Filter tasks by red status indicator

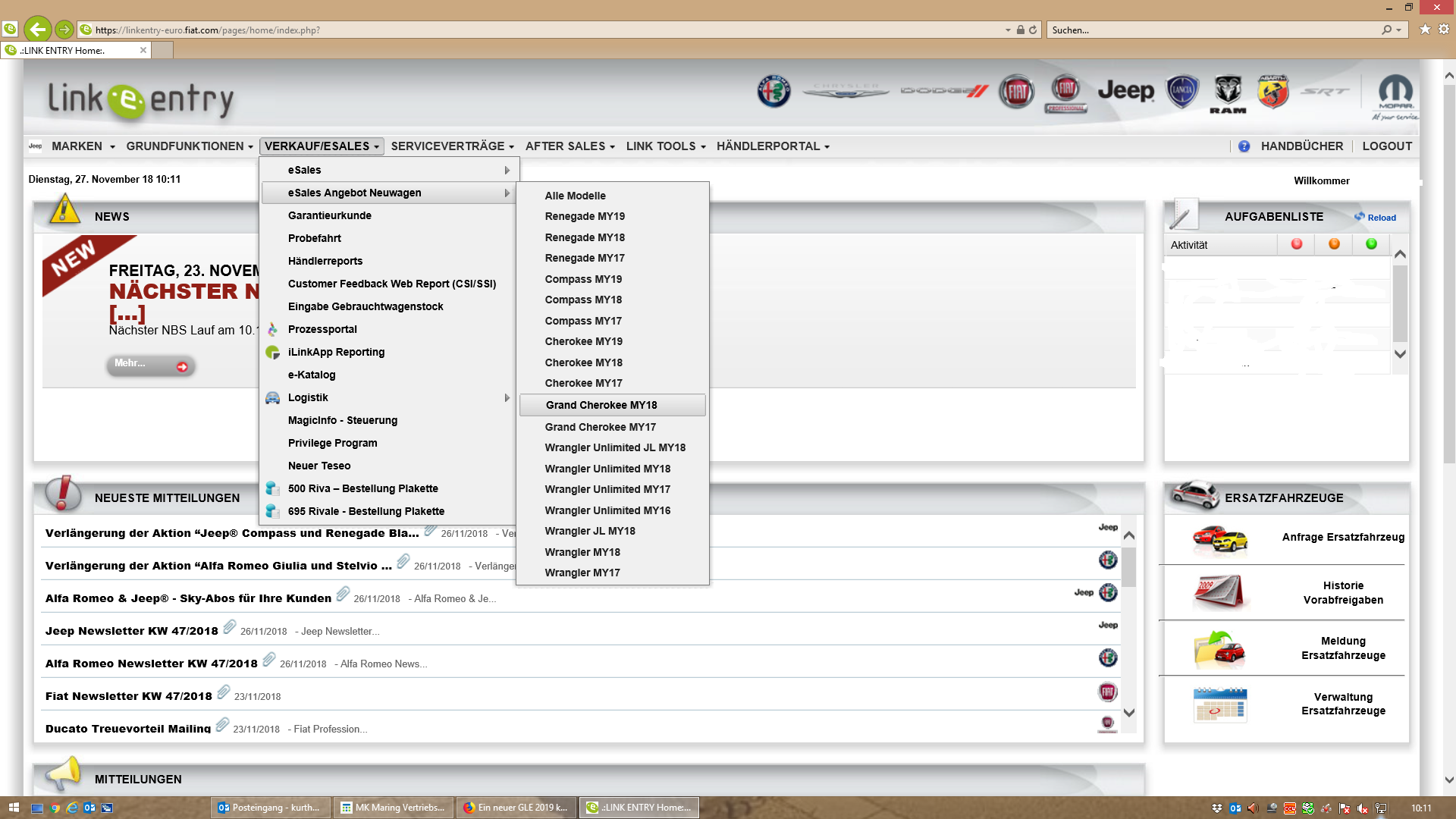tap(1297, 244)
